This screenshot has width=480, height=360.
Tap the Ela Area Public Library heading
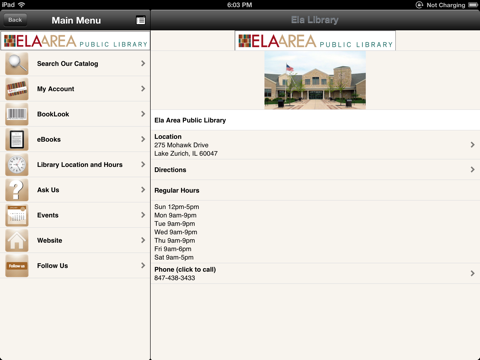tap(190, 120)
